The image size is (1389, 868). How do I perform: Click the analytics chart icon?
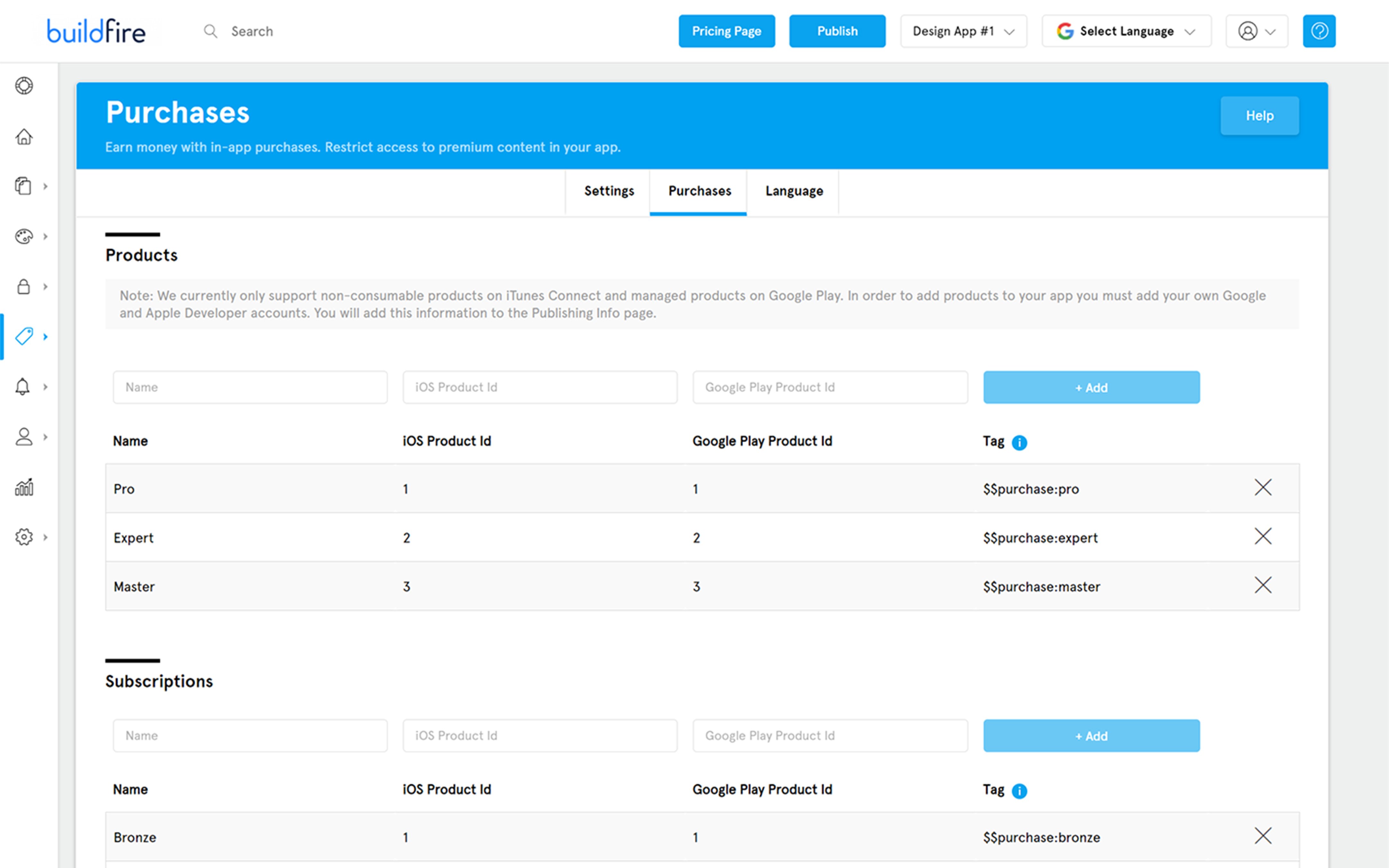(23, 487)
